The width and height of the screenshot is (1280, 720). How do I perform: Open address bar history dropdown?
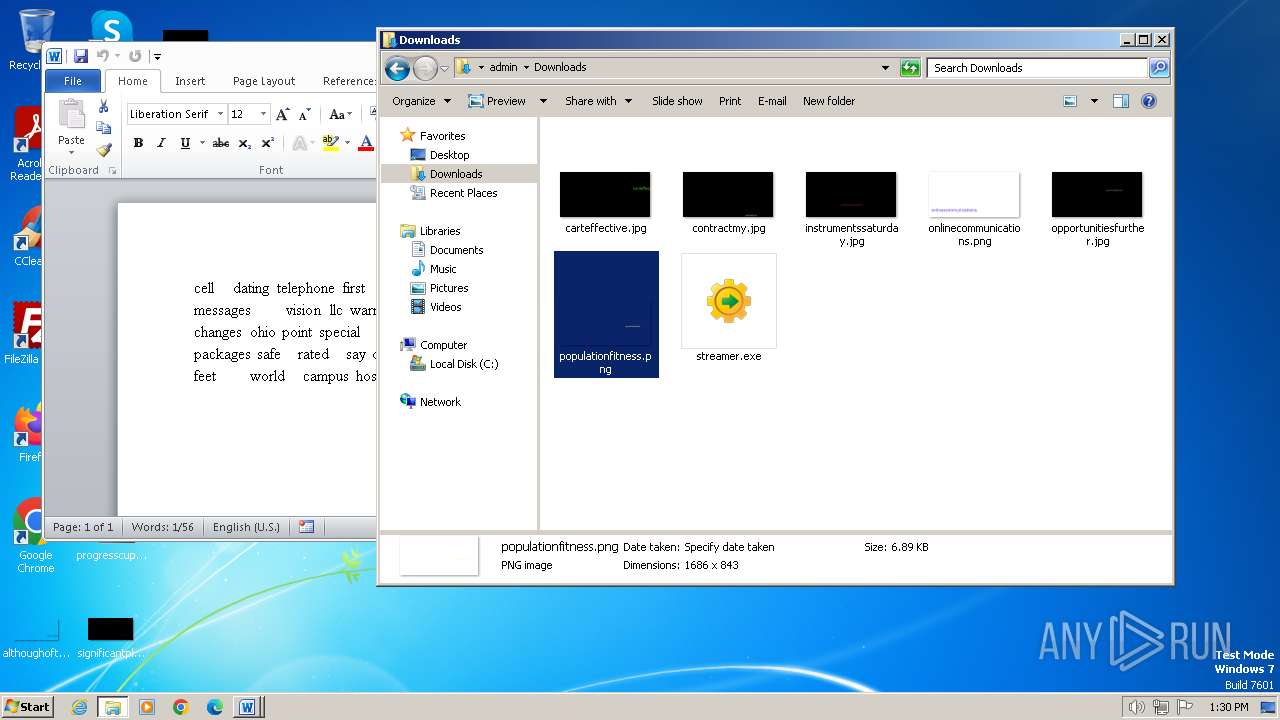[x=885, y=68]
